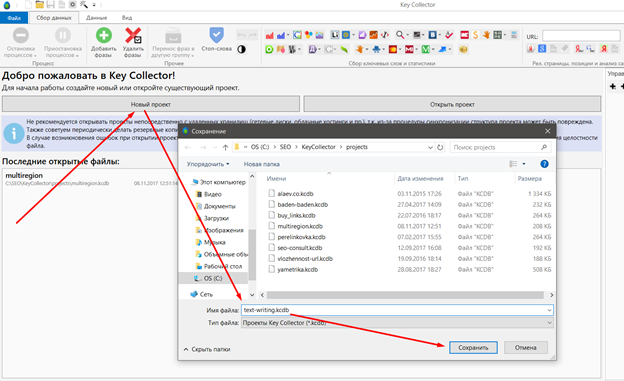Click the Открыть проект button
624x381 pixels.
452,104
